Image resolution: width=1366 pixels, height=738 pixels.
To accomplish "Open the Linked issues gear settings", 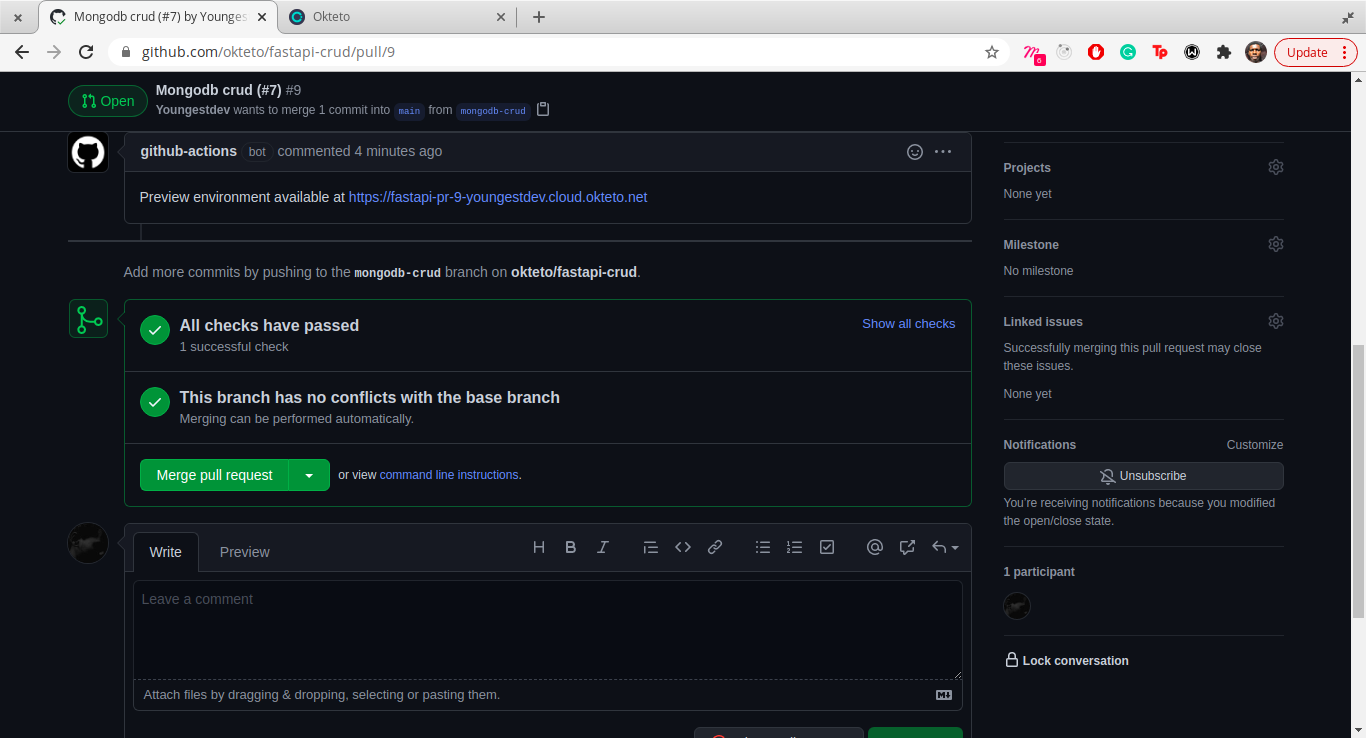I will click(x=1275, y=321).
